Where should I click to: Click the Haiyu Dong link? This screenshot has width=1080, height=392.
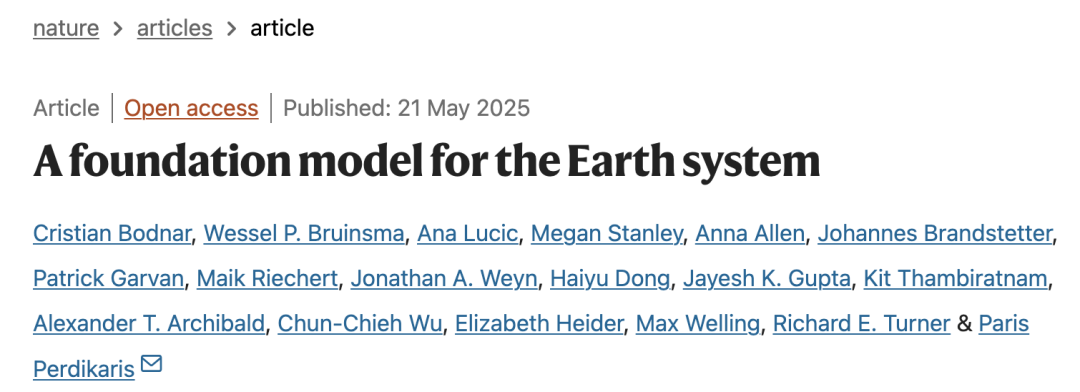(610, 279)
